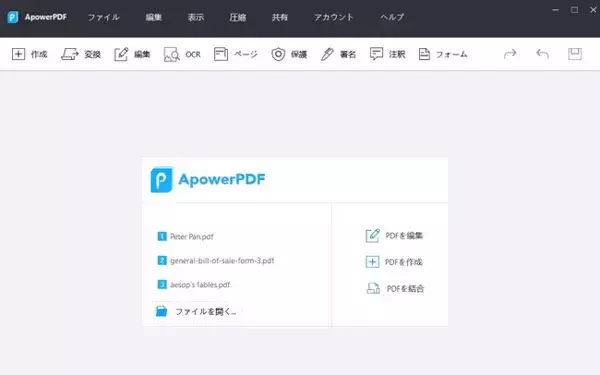Open the 共有 menu
The width and height of the screenshot is (600, 375).
coord(280,17)
